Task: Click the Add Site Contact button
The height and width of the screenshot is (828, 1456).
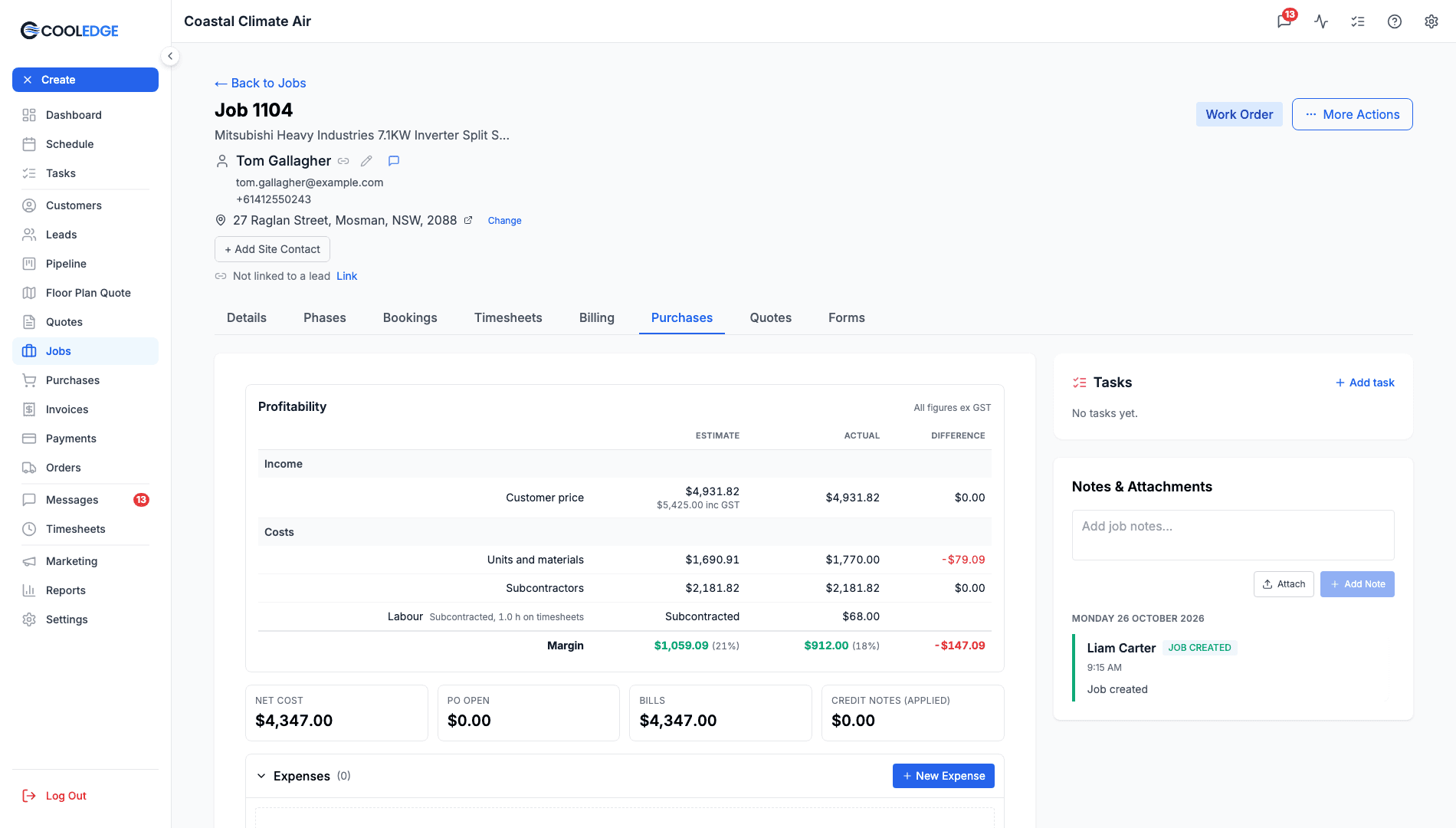Action: [x=272, y=249]
